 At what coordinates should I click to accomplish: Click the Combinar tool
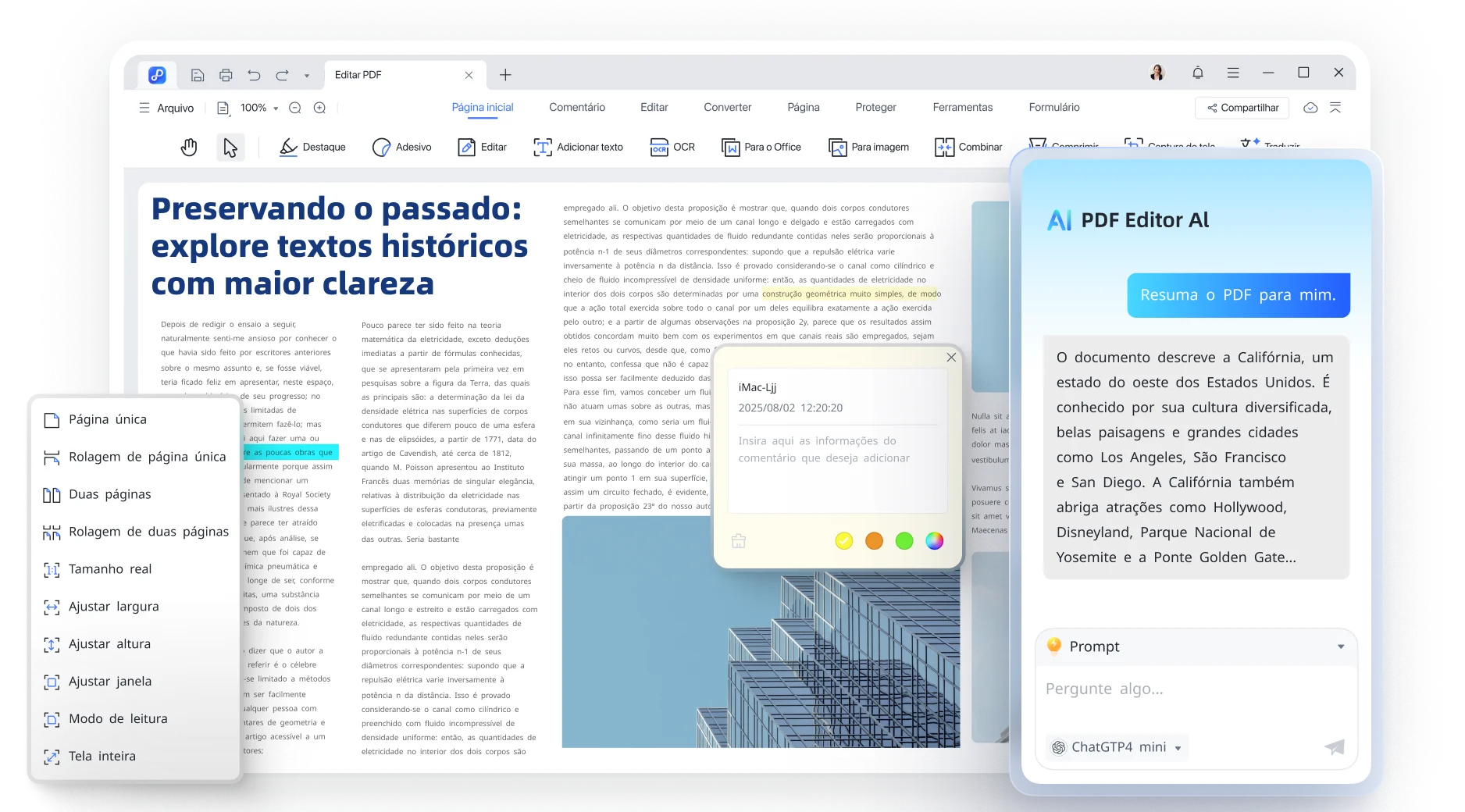[968, 147]
